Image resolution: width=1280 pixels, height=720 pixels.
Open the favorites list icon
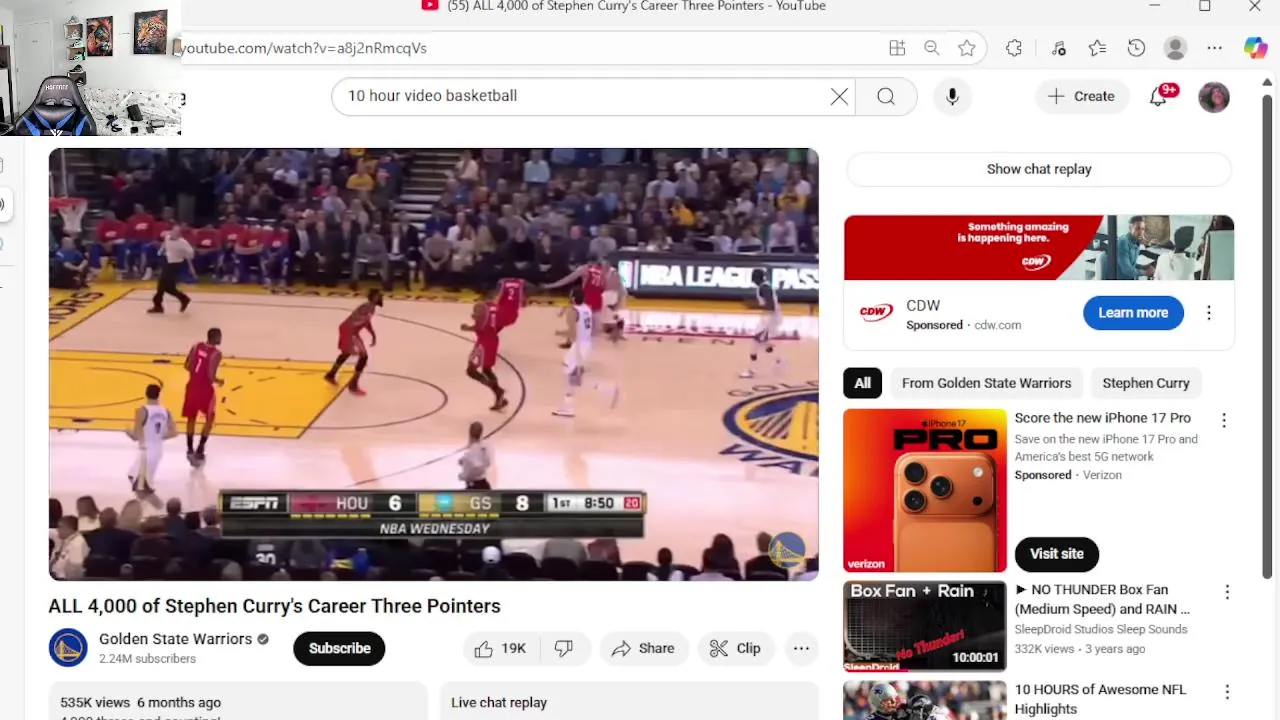click(1097, 48)
